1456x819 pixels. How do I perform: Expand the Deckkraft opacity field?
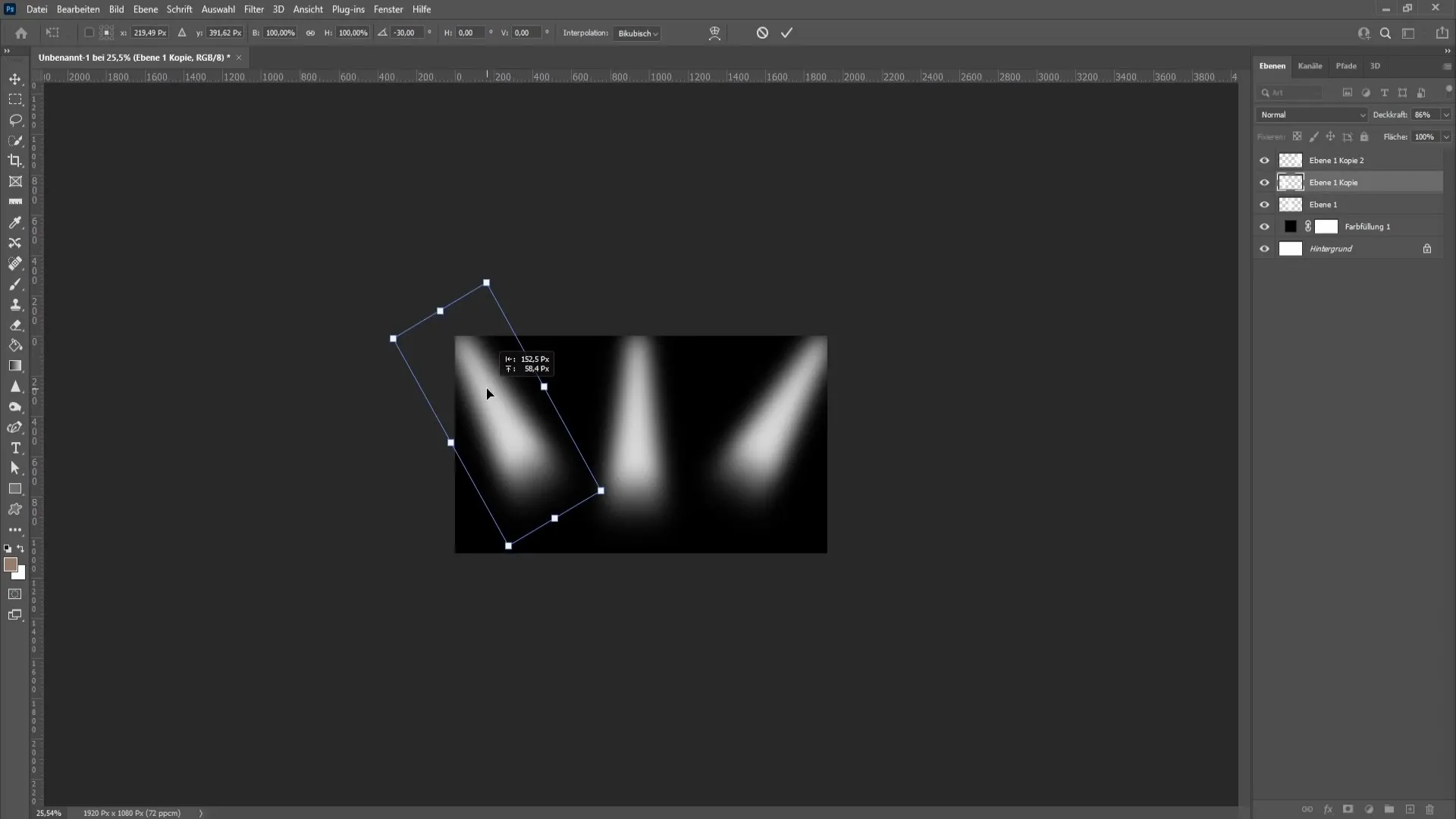point(1446,114)
